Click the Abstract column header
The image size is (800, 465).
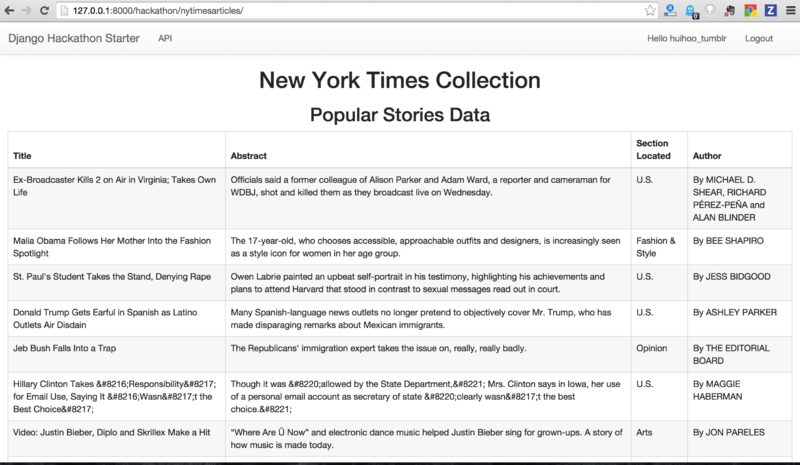pos(248,157)
